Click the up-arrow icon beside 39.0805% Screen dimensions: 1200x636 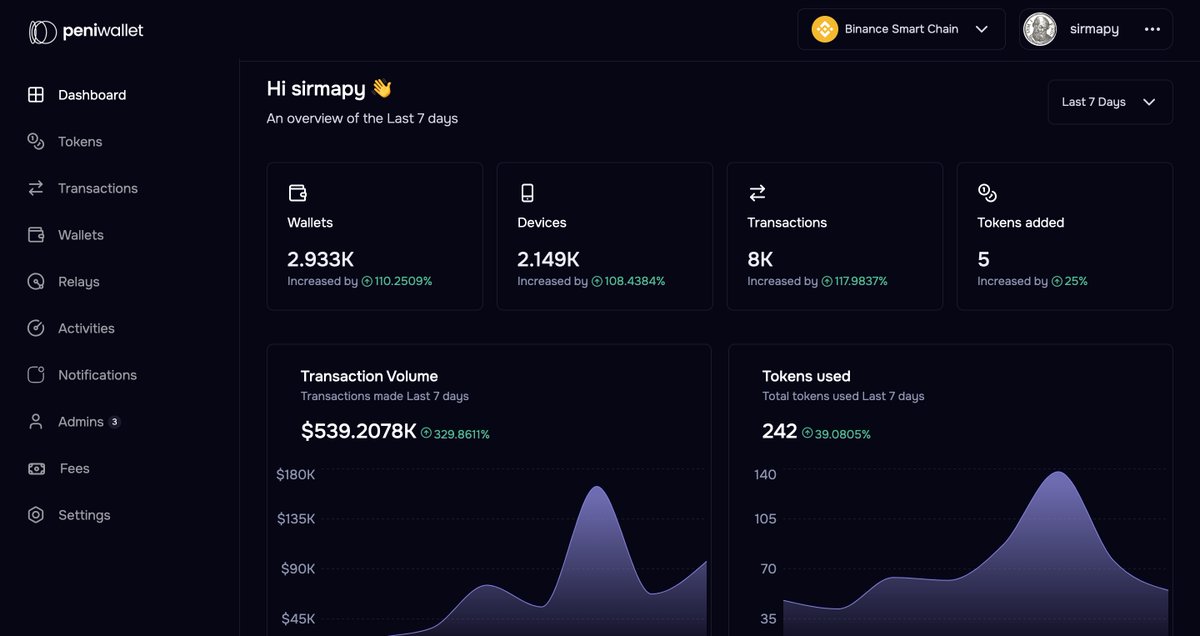coord(807,434)
